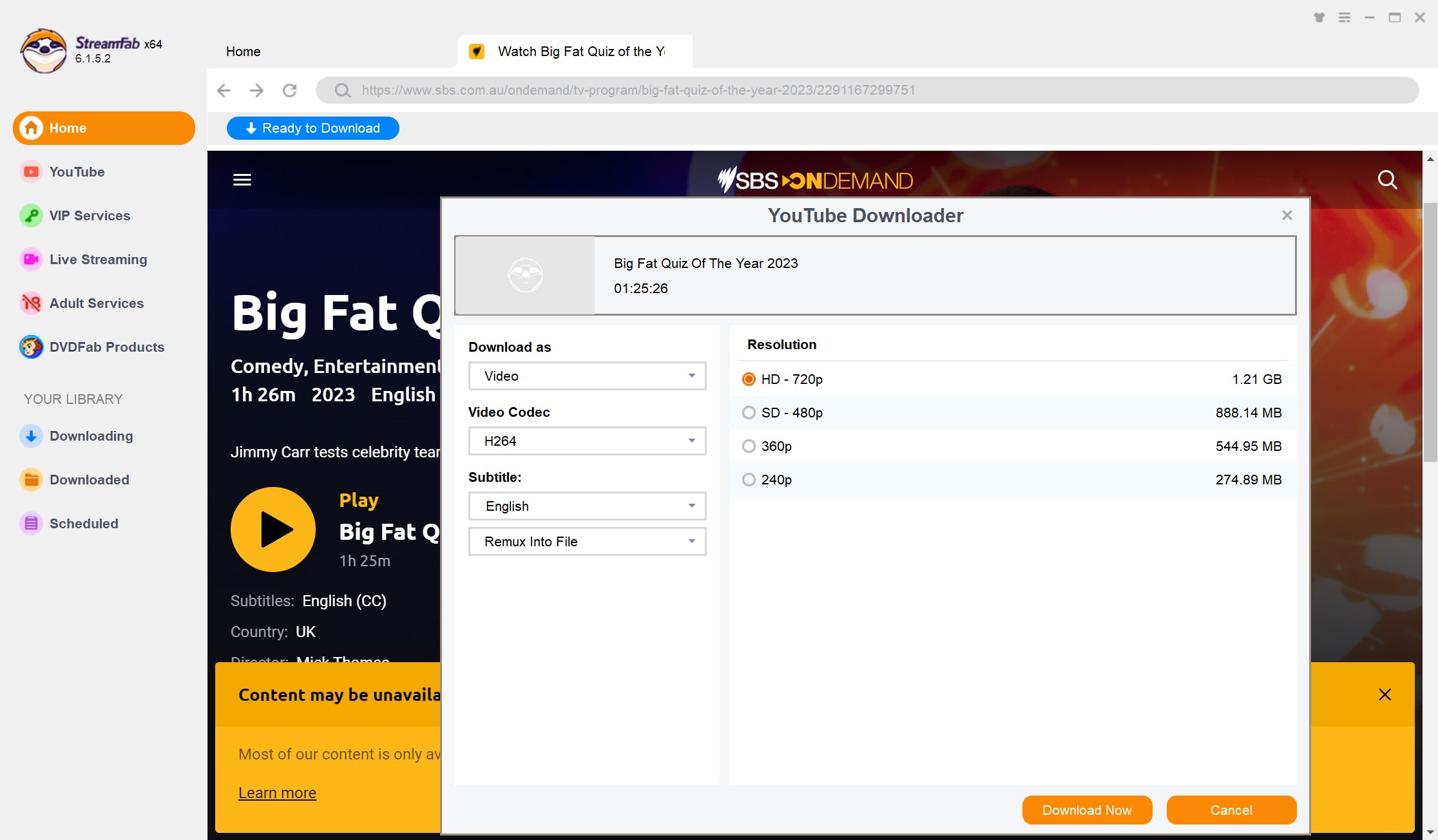Screen dimensions: 1438x840
Task: Click the page vertical scrollbar thumb
Action: coord(1430,332)
